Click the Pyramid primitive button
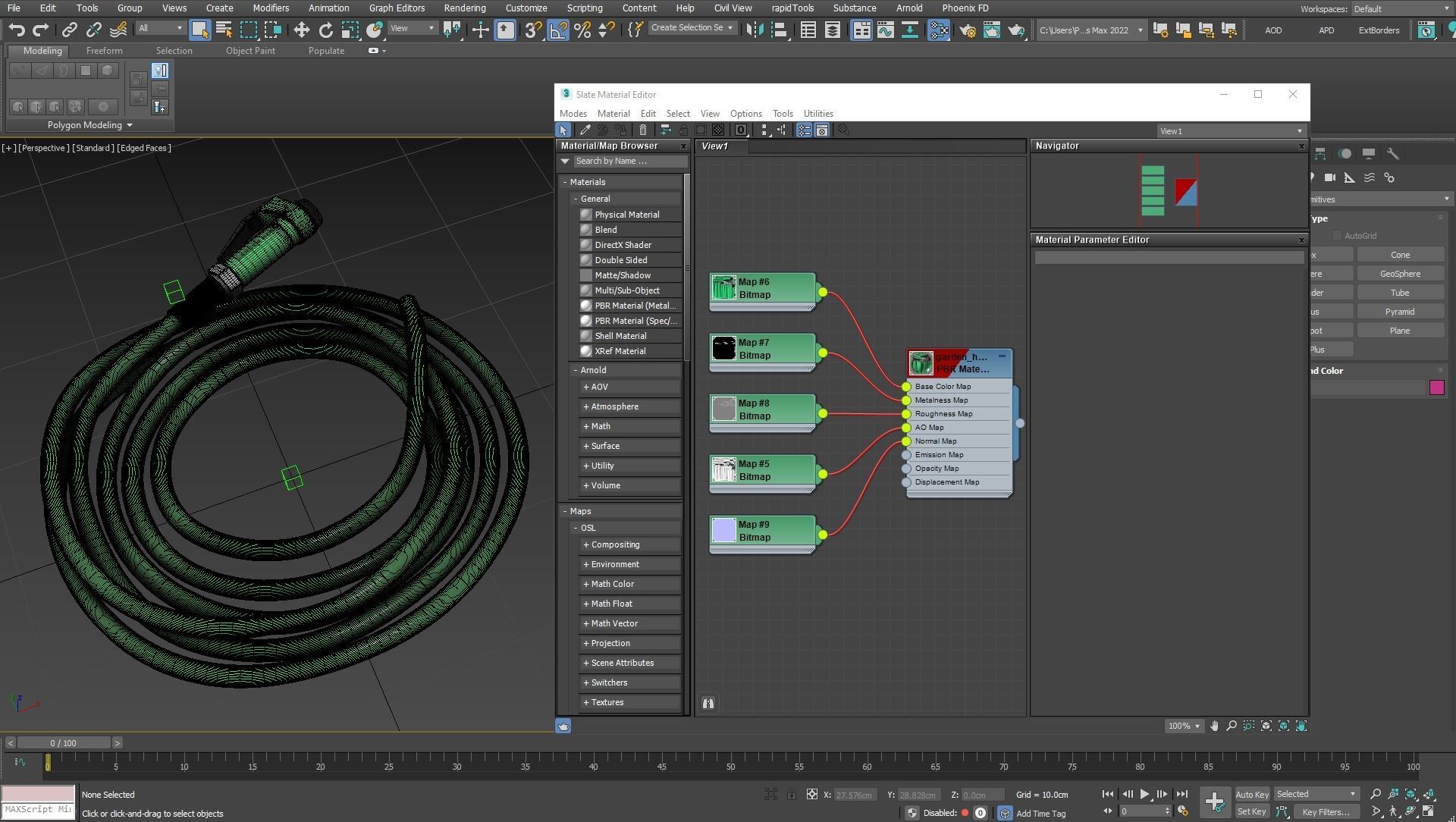The width and height of the screenshot is (1456, 822). [x=1400, y=312]
